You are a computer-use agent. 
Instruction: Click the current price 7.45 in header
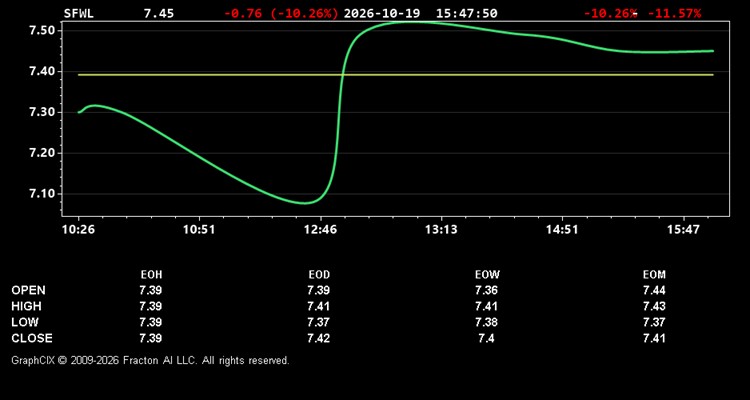159,13
